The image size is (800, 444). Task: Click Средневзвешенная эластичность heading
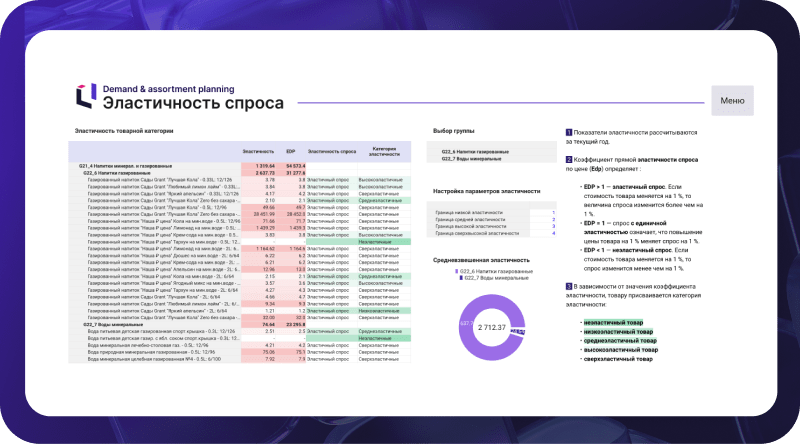481,260
